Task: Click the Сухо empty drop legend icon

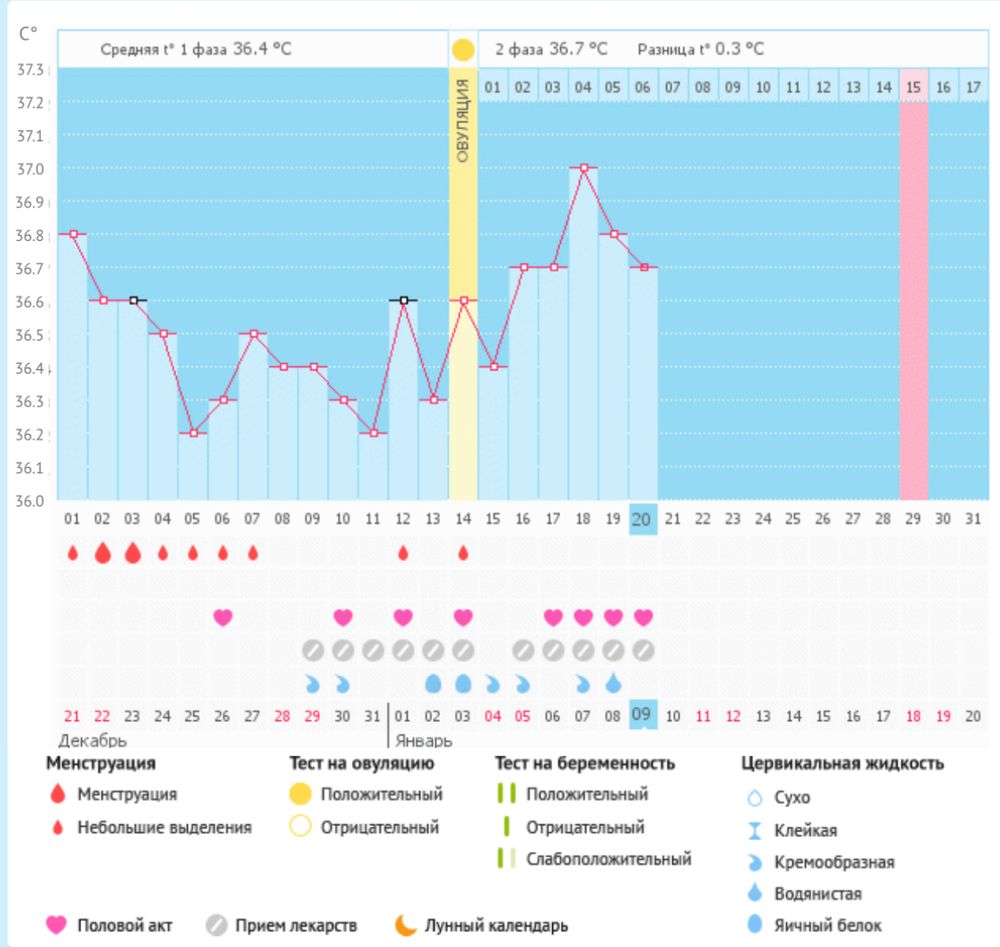Action: click(x=754, y=798)
